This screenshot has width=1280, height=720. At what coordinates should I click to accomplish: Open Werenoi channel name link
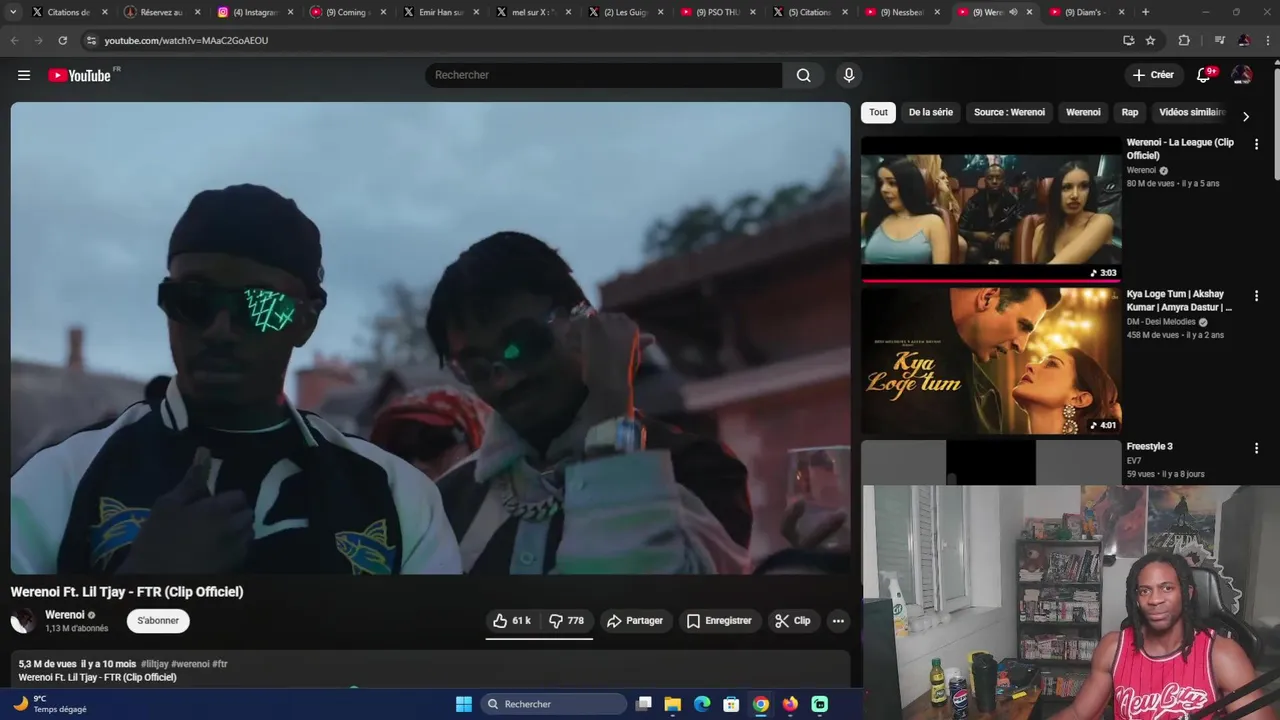(65, 615)
